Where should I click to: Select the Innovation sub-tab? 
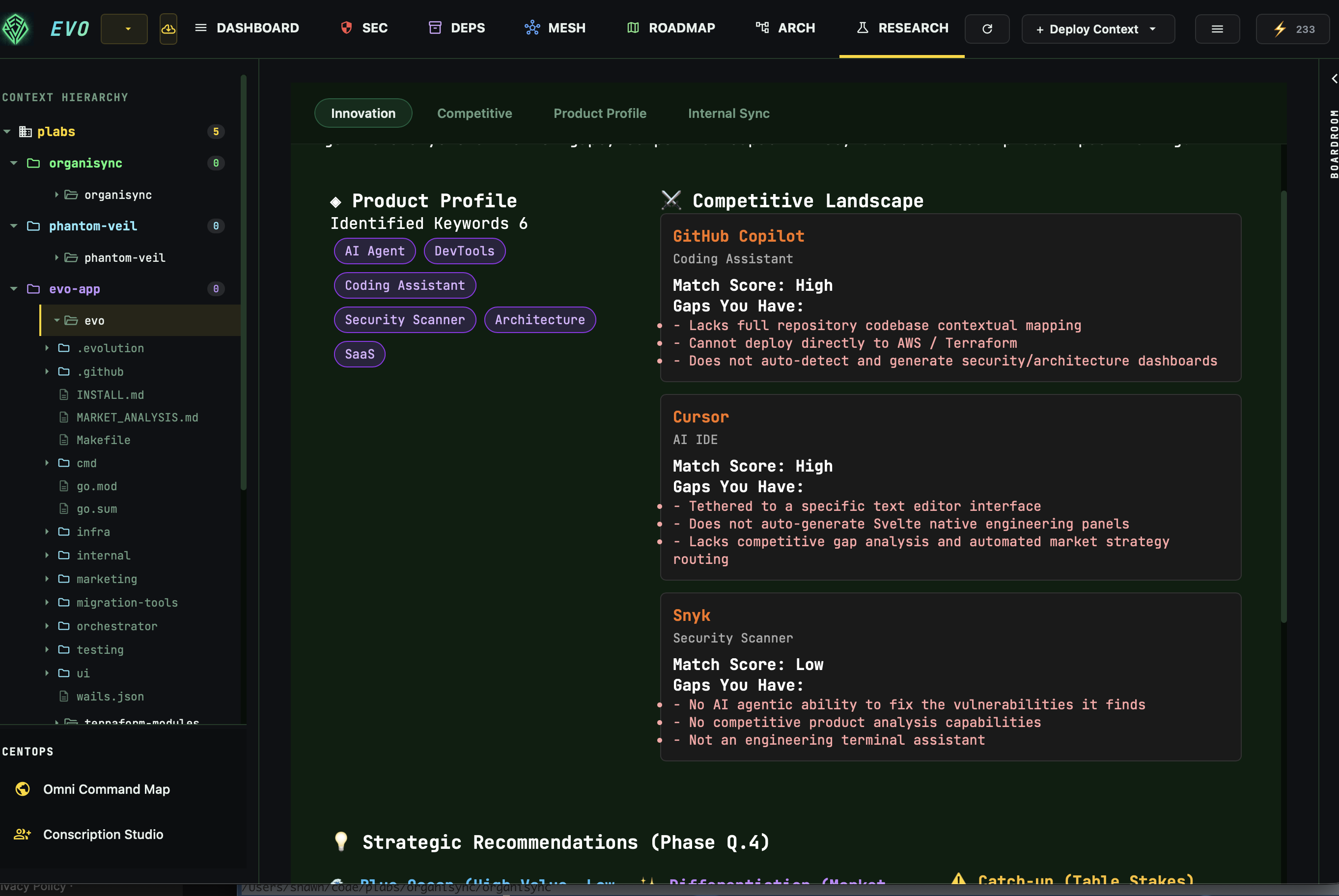363,113
